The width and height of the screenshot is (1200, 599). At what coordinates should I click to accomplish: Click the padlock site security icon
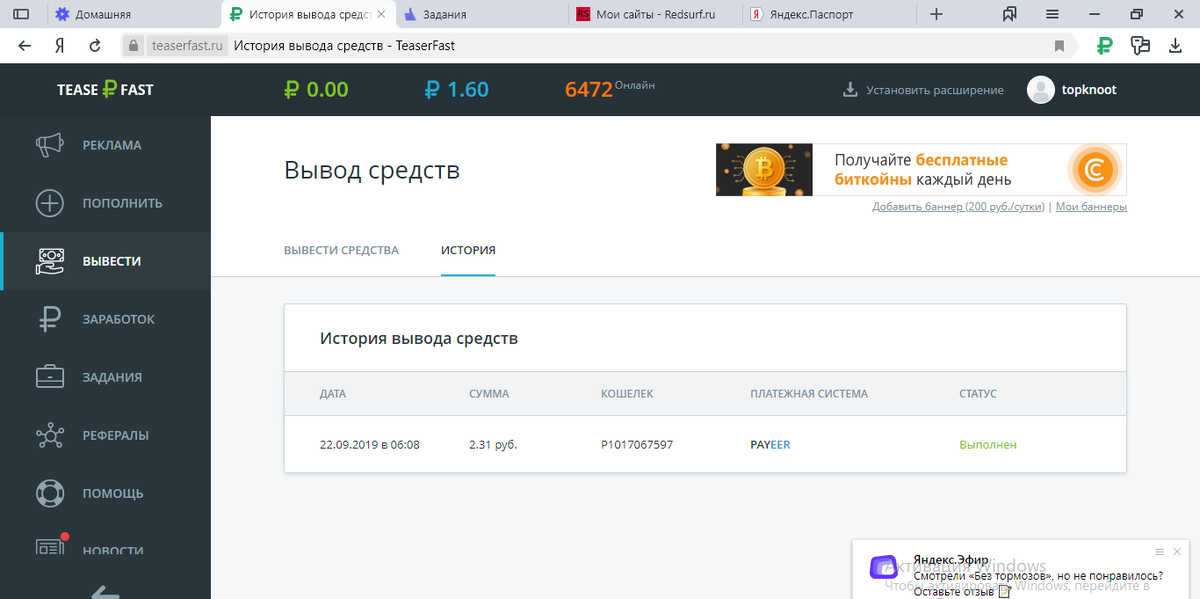(133, 45)
